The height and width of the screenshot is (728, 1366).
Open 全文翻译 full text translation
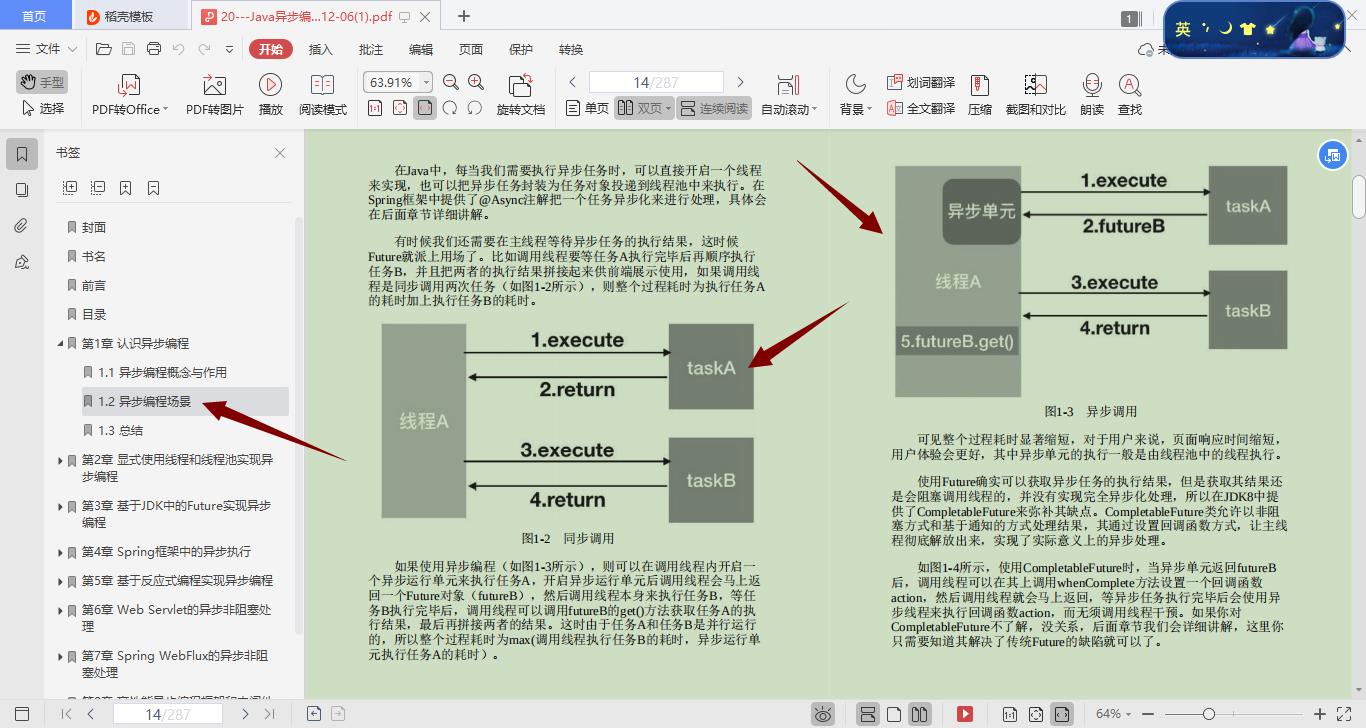(921, 108)
